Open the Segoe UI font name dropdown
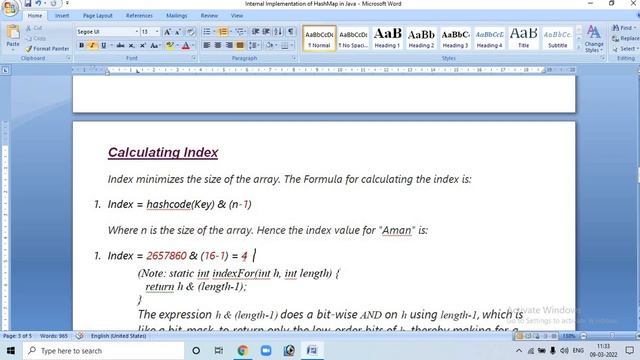This screenshot has height=360, width=640. [x=137, y=32]
